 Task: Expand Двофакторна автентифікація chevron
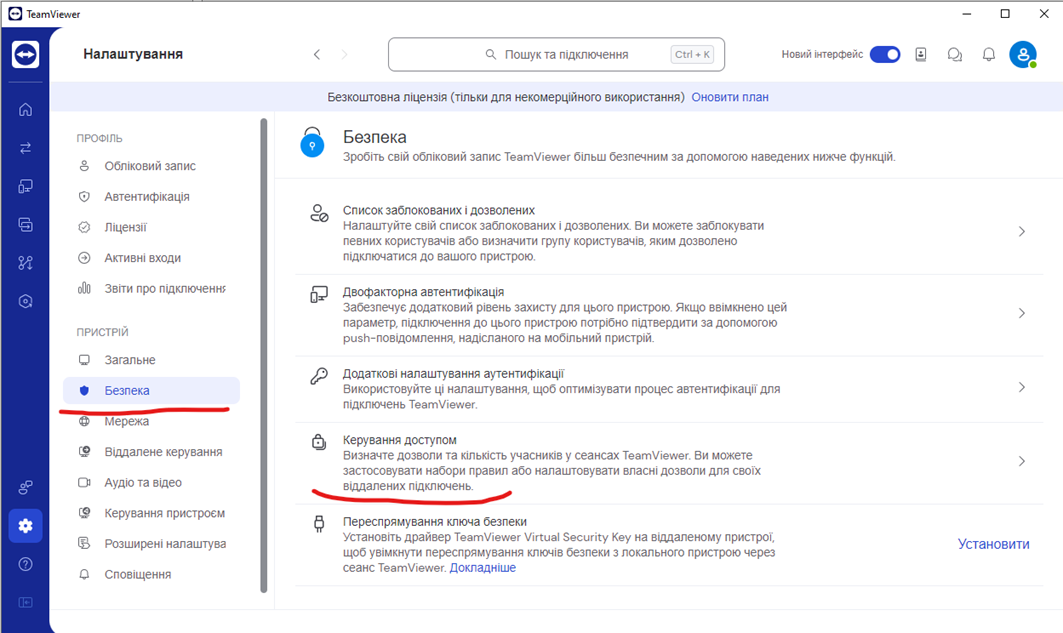1021,313
